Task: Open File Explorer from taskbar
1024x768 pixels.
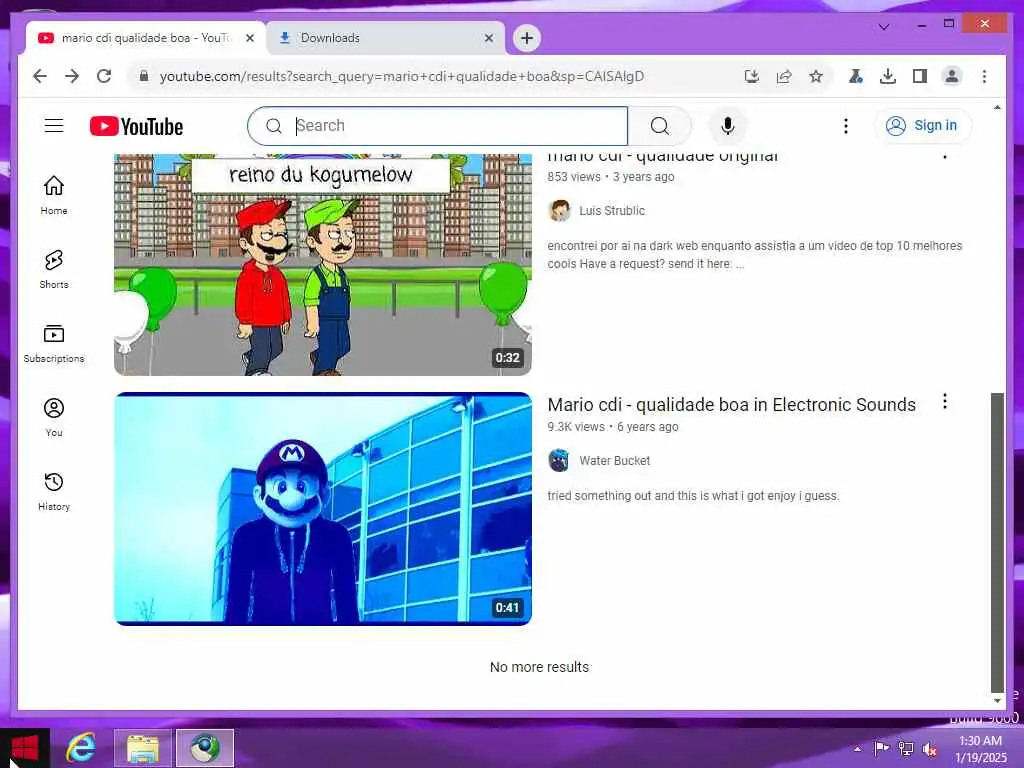Action: (x=143, y=748)
